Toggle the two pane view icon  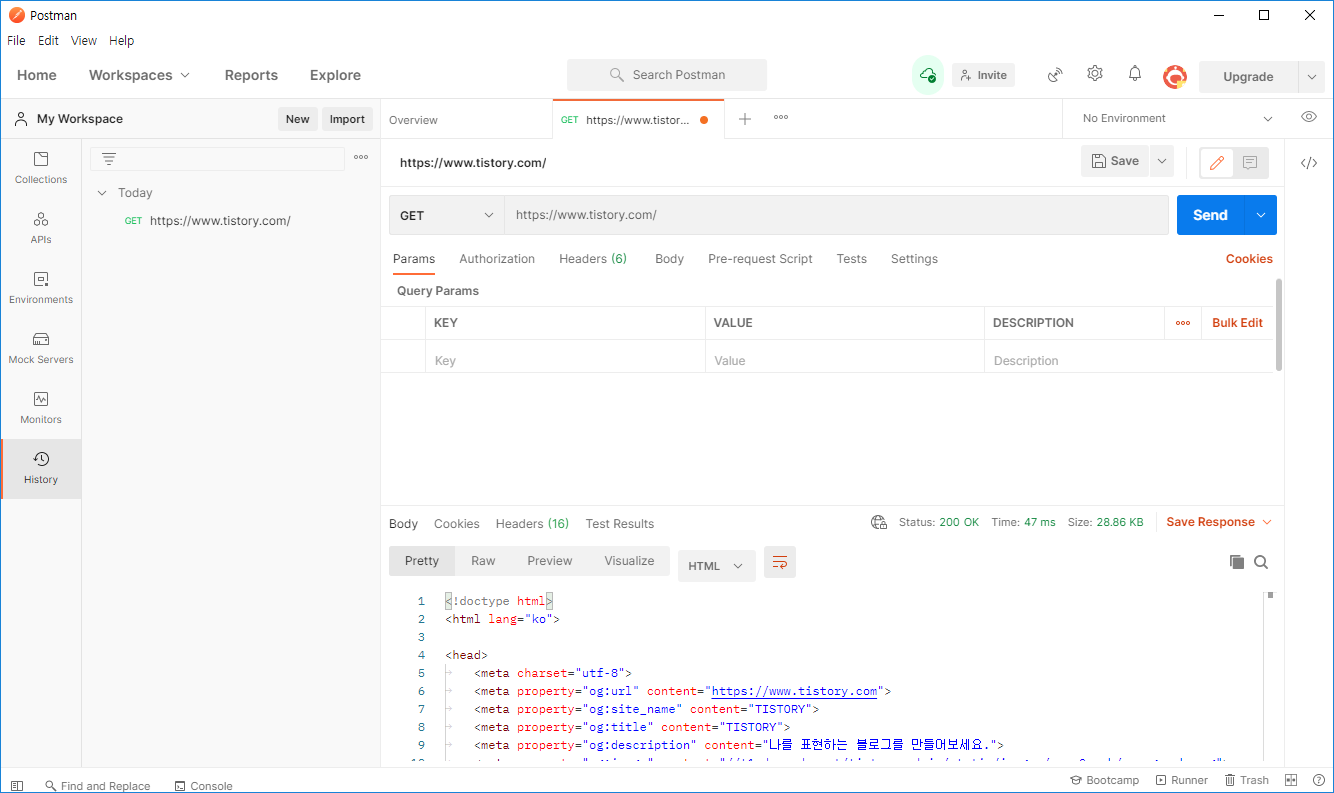click(x=1291, y=780)
